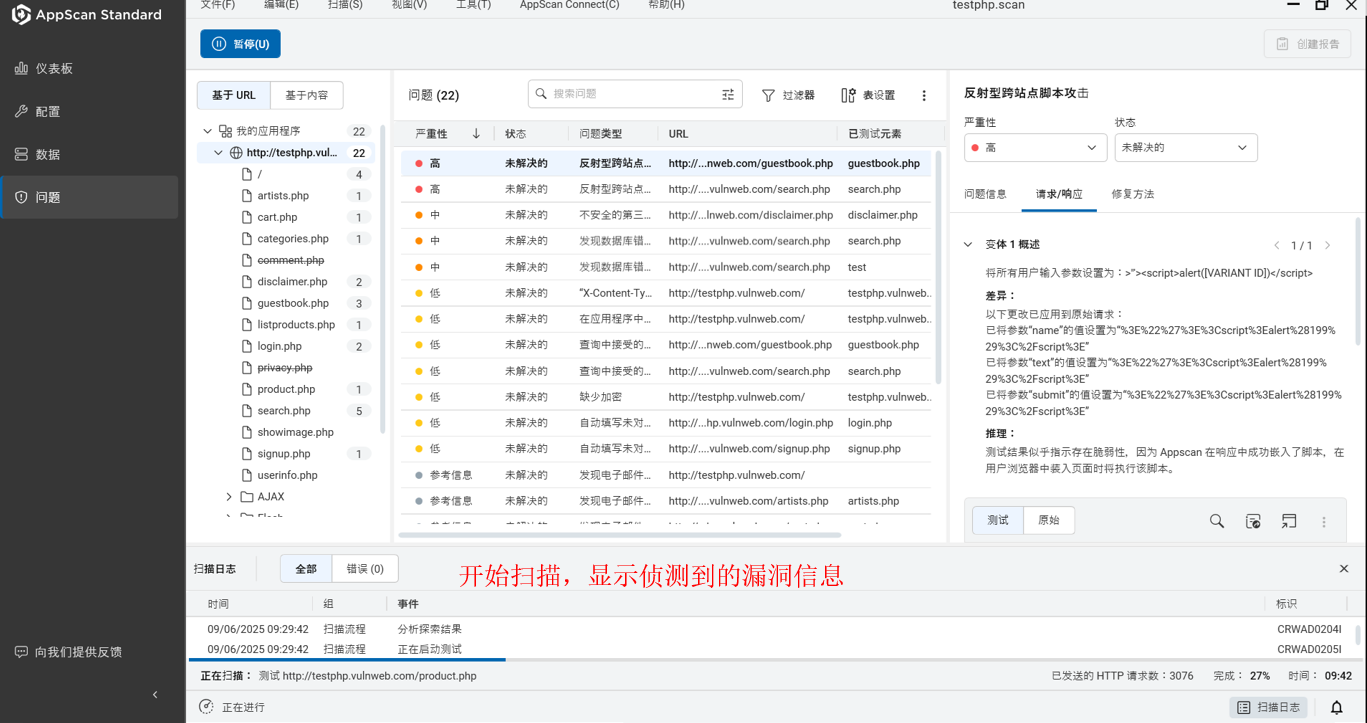Toggle the 基于 URL view
The height and width of the screenshot is (723, 1367).
click(x=234, y=95)
